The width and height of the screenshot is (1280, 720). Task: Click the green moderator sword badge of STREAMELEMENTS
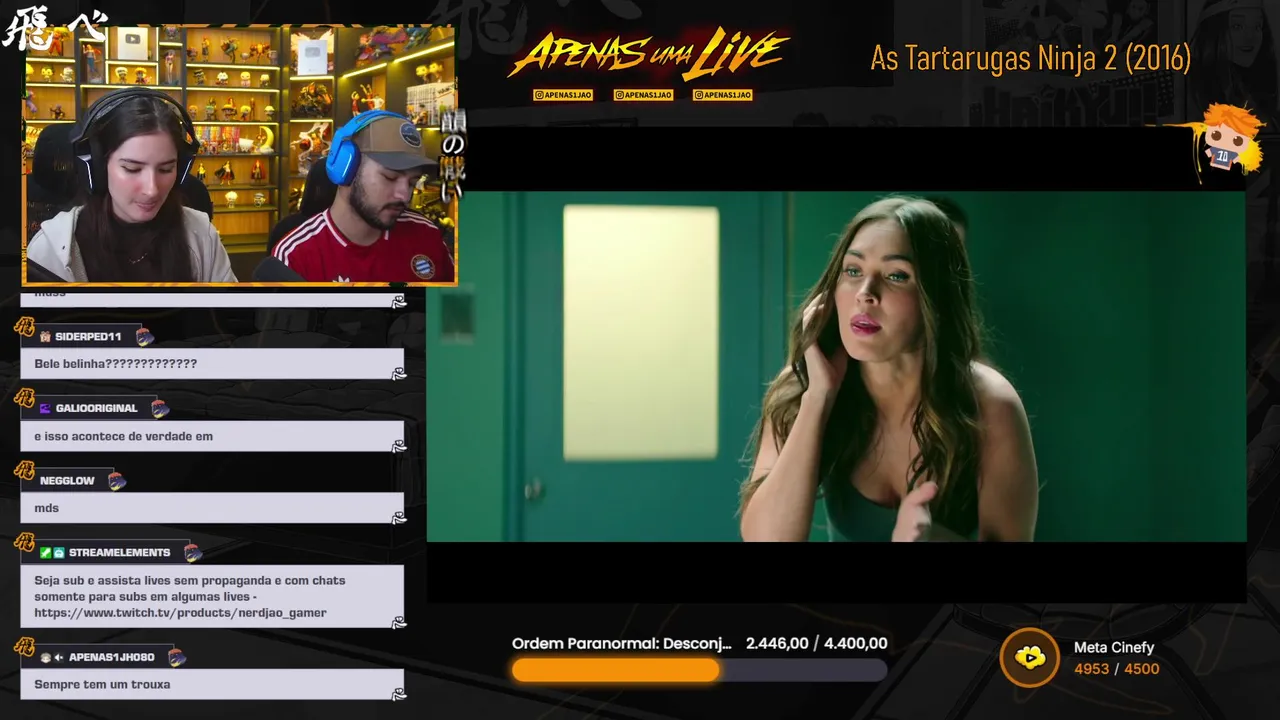tap(45, 553)
